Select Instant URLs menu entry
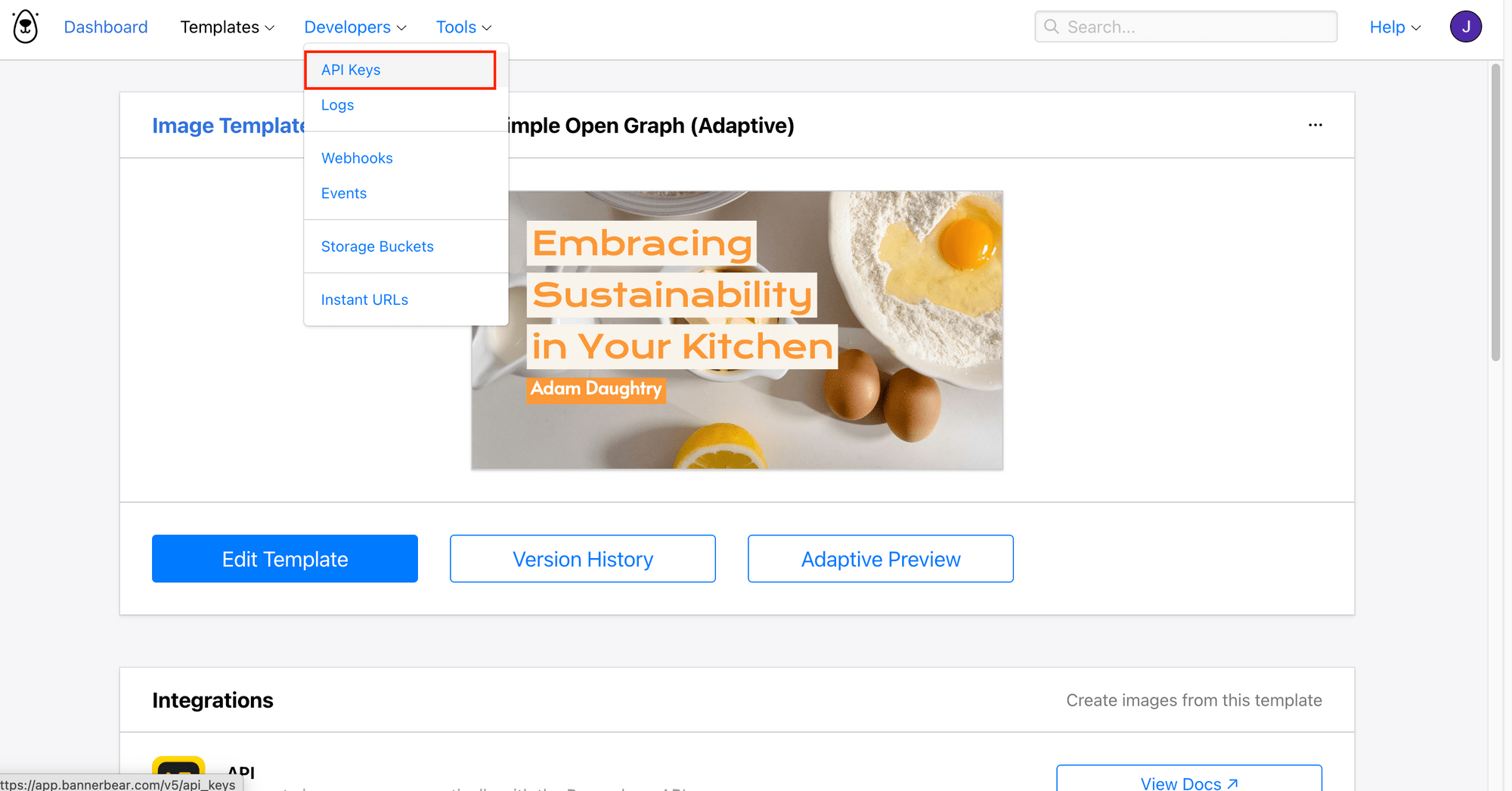Screen dimensions: 1512x791 [364, 299]
